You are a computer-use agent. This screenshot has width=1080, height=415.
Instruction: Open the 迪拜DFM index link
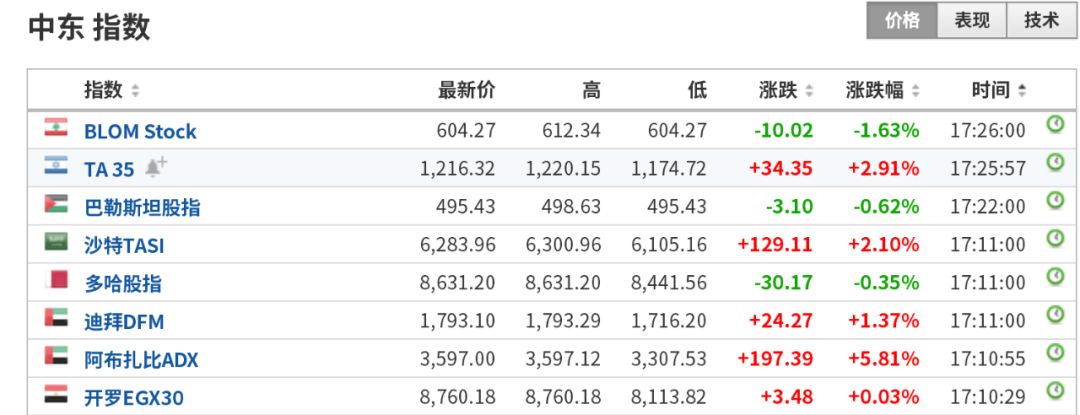pos(124,321)
